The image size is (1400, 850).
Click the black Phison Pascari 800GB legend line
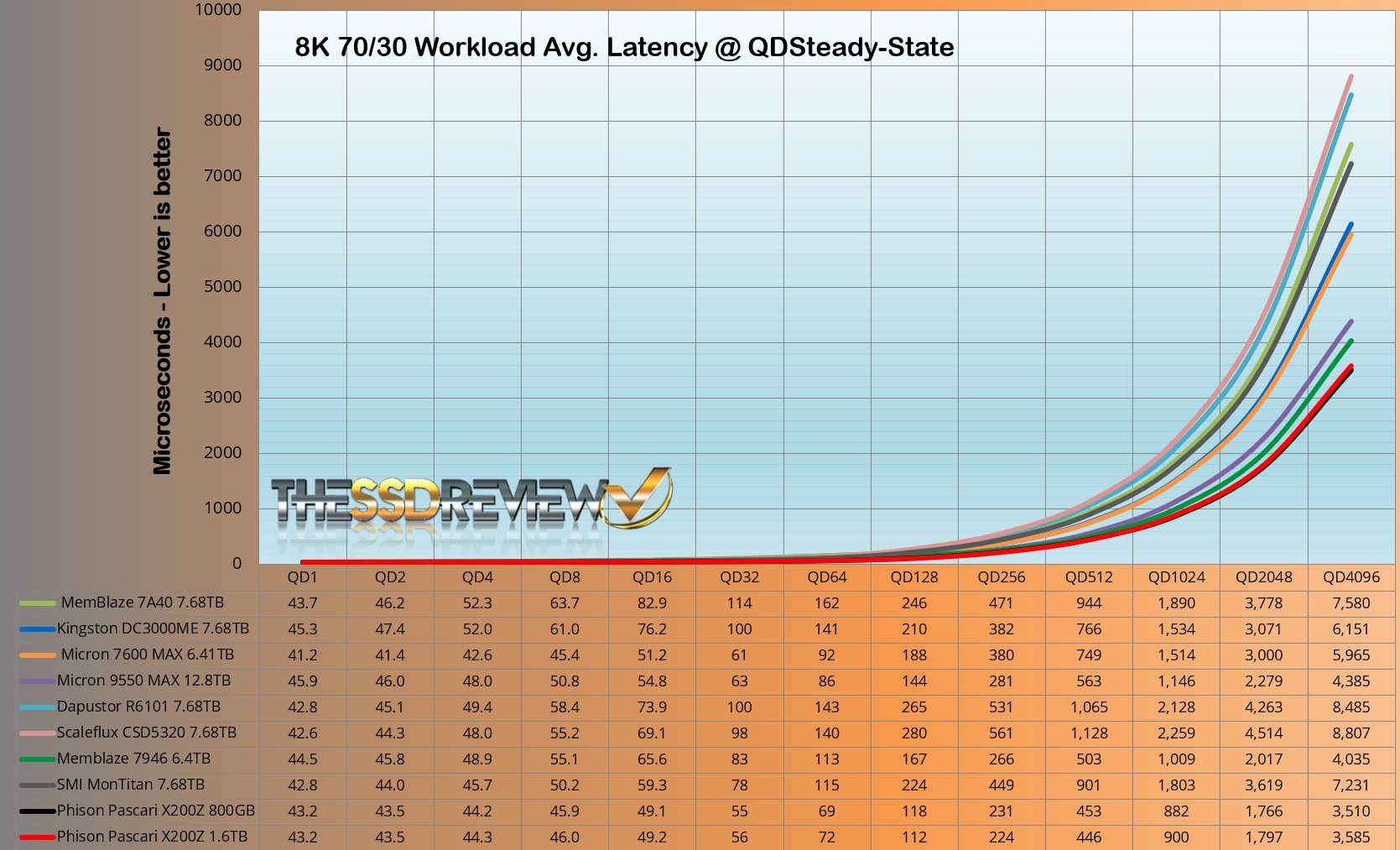[x=38, y=811]
